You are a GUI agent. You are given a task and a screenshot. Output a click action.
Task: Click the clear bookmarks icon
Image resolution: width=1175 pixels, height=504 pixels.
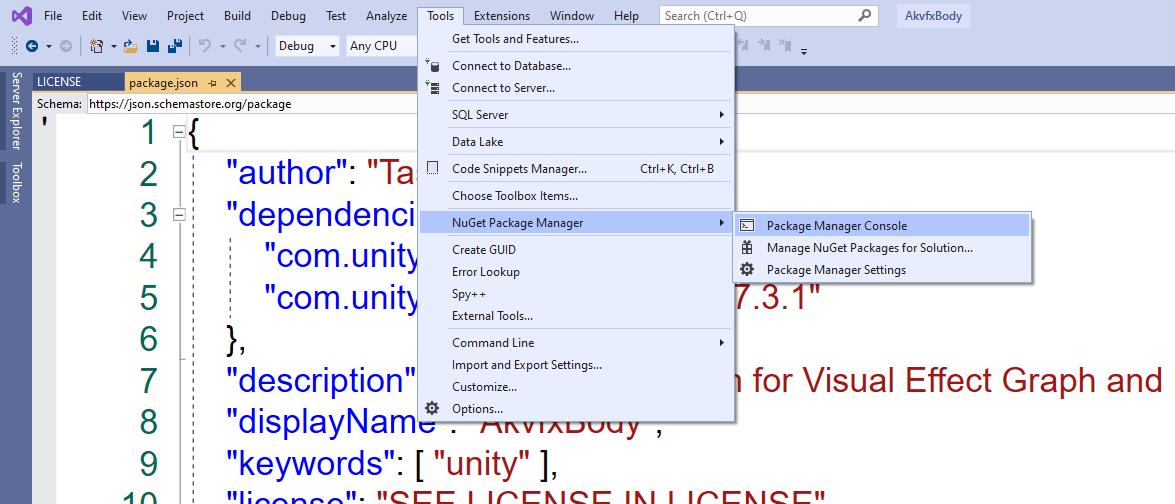pyautogui.click(x=785, y=46)
